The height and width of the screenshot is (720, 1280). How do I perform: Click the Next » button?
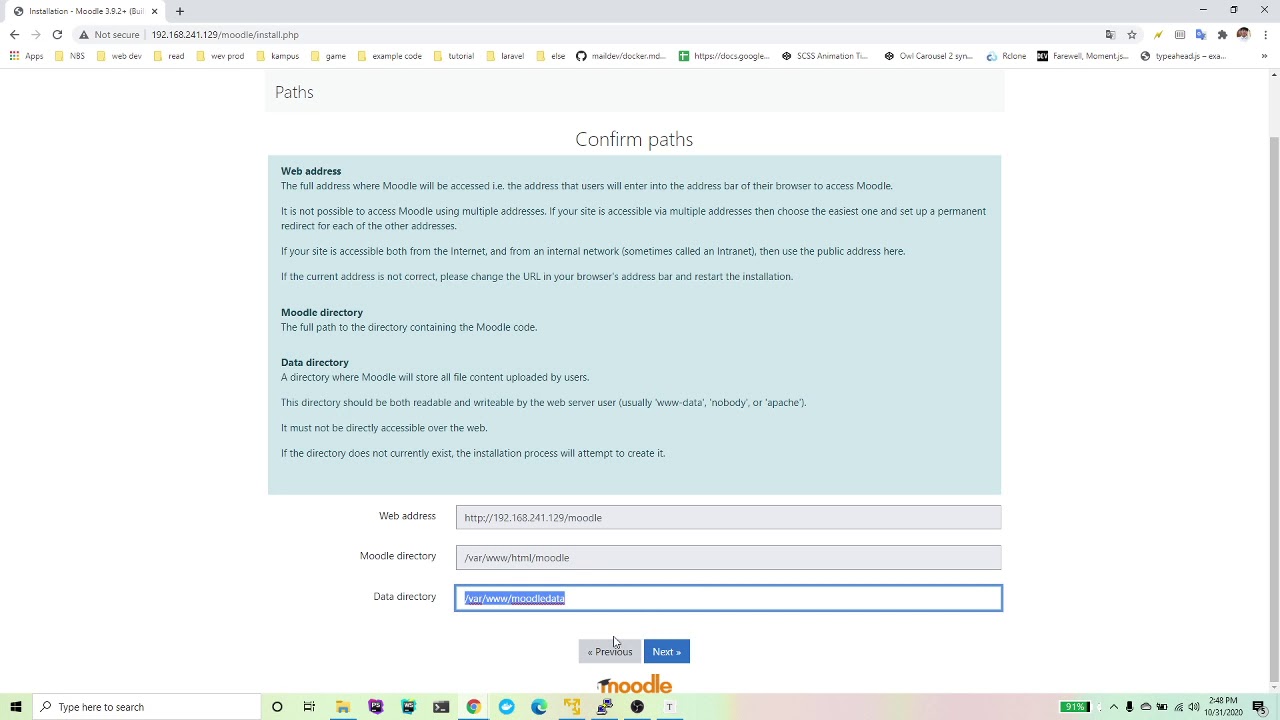(666, 652)
